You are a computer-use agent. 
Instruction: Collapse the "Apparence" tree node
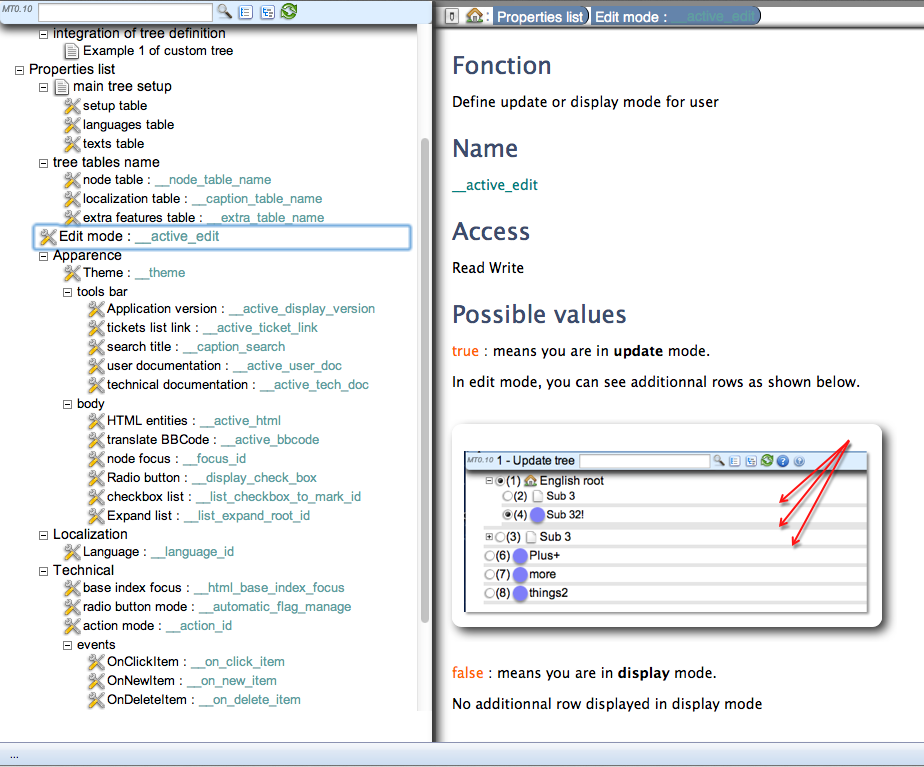click(x=43, y=255)
